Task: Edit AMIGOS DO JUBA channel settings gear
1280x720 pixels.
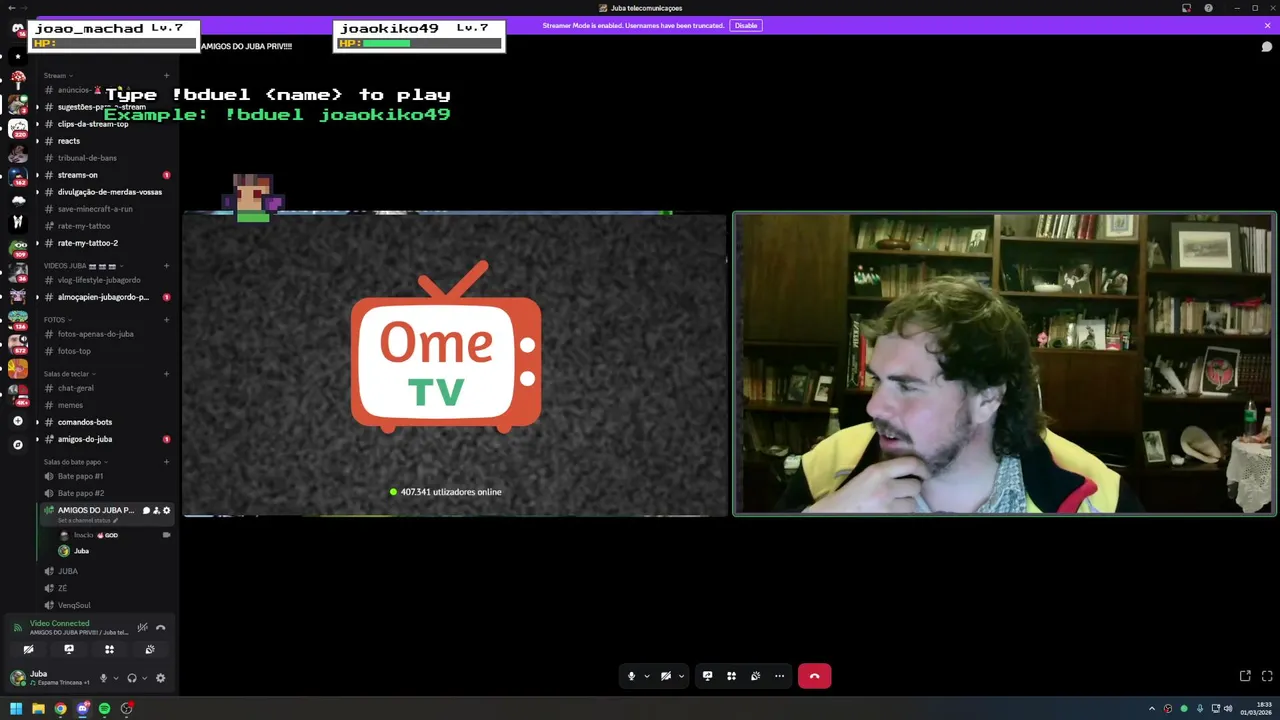Action: coord(166,510)
